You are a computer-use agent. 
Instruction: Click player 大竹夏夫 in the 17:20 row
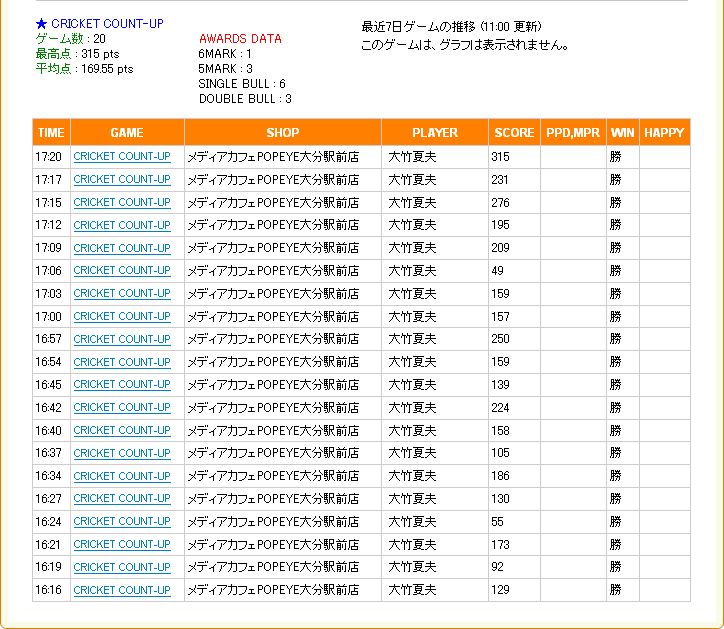click(412, 157)
